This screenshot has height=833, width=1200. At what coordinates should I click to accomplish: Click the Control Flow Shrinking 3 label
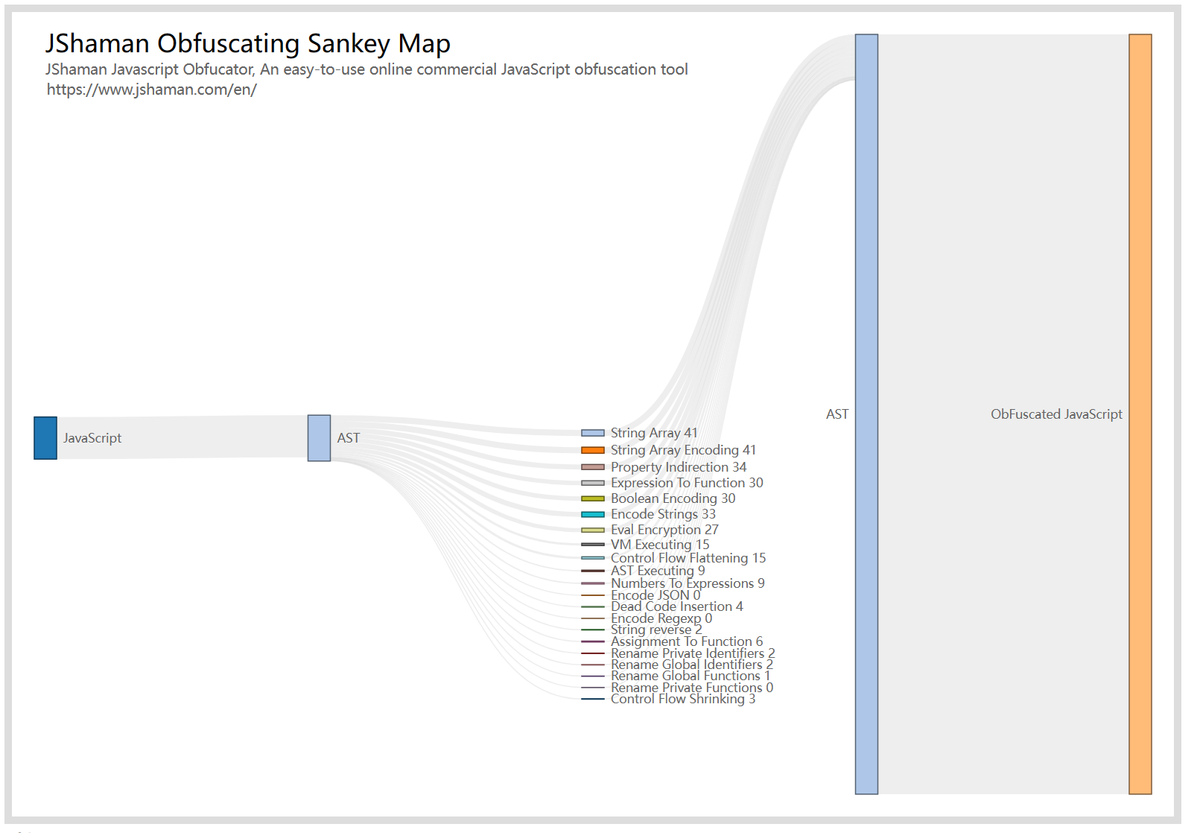point(683,699)
